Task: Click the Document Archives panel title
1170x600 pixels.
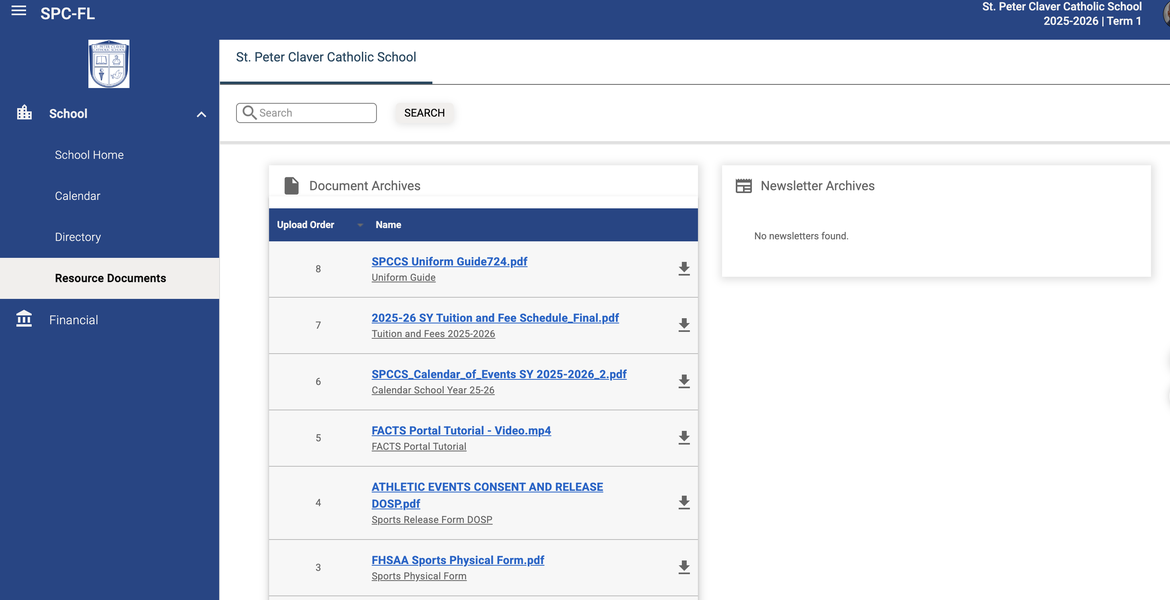Action: 365,186
